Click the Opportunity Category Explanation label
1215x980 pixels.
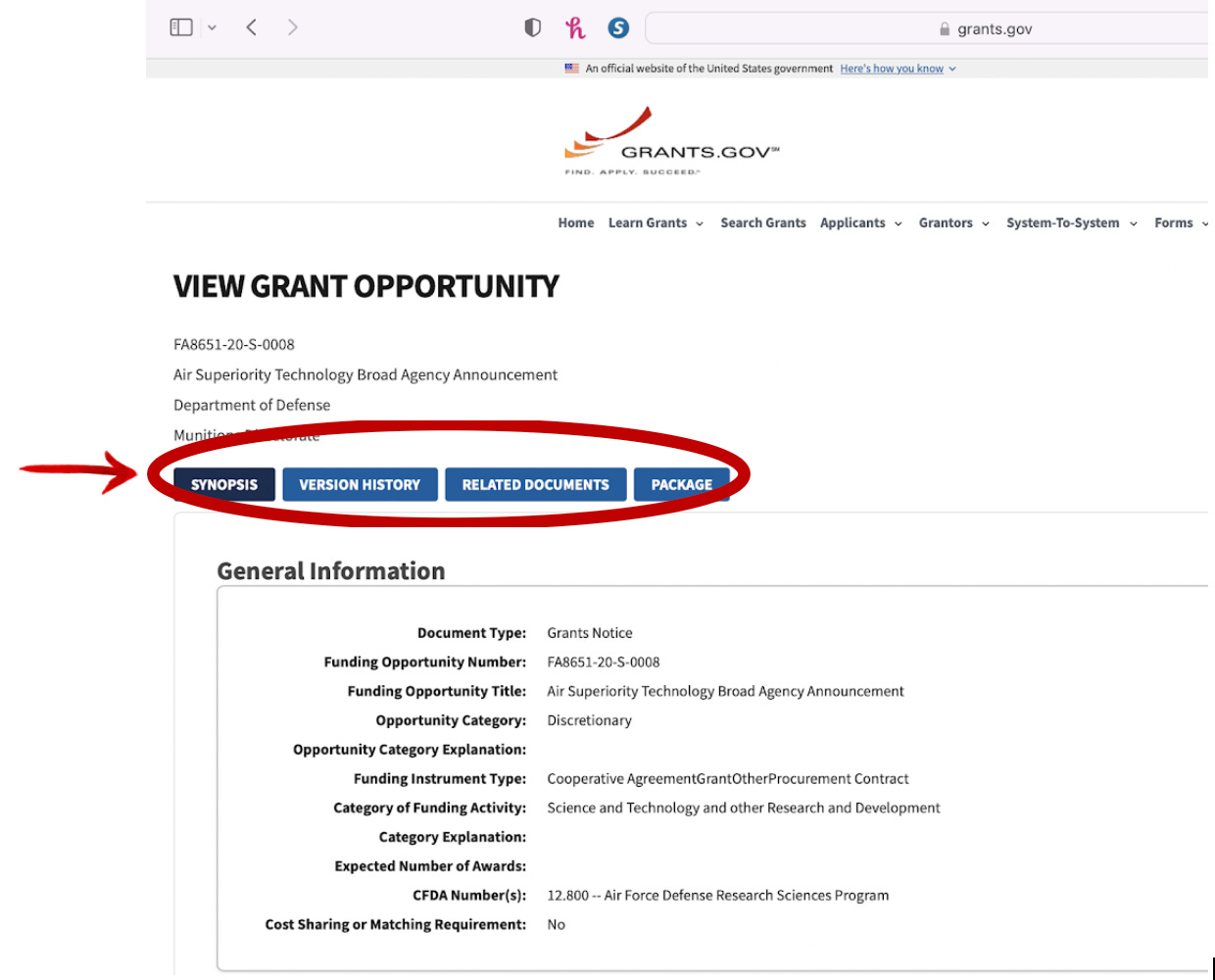(x=410, y=750)
